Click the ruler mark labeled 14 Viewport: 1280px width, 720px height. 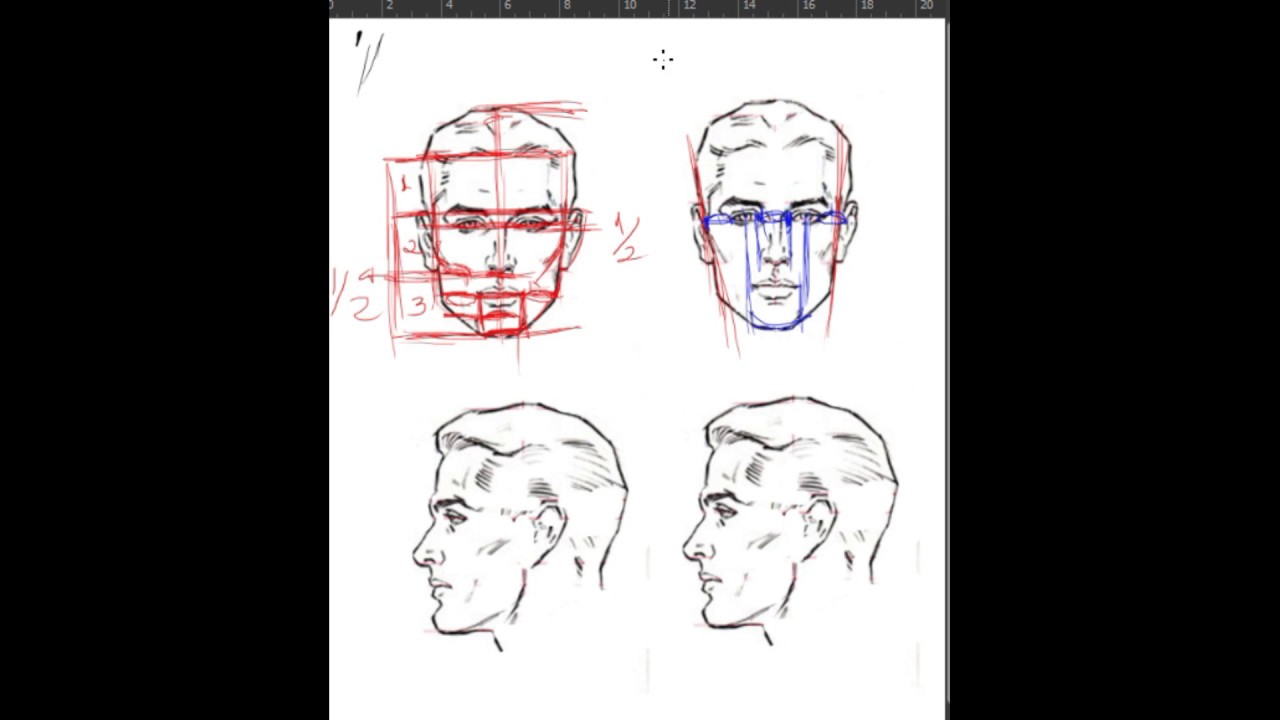[748, 6]
